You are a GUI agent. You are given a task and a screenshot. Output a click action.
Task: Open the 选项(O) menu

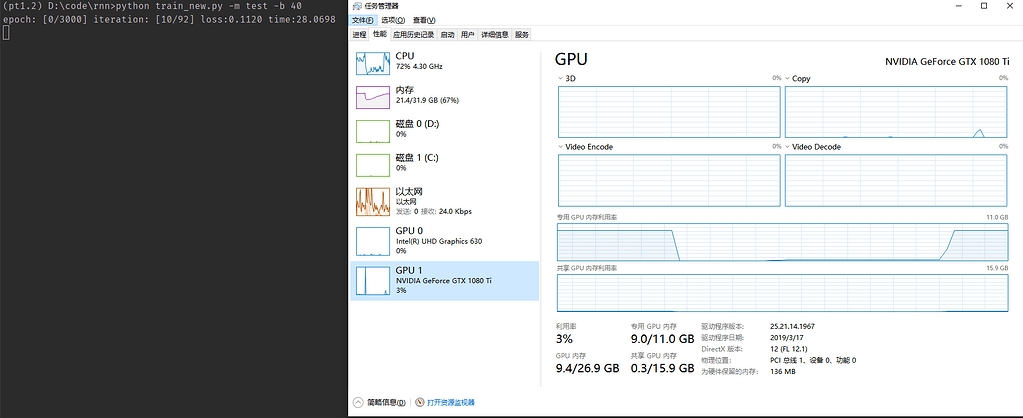coord(393,20)
